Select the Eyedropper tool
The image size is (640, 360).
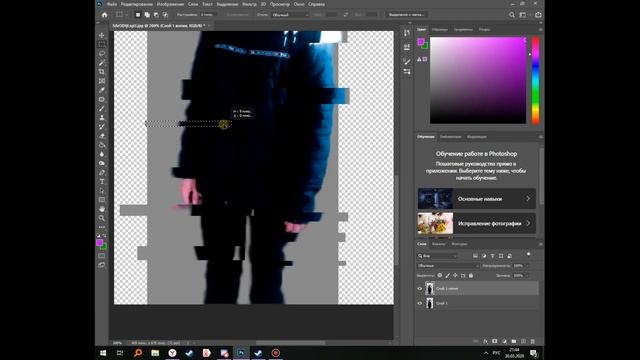pyautogui.click(x=102, y=90)
